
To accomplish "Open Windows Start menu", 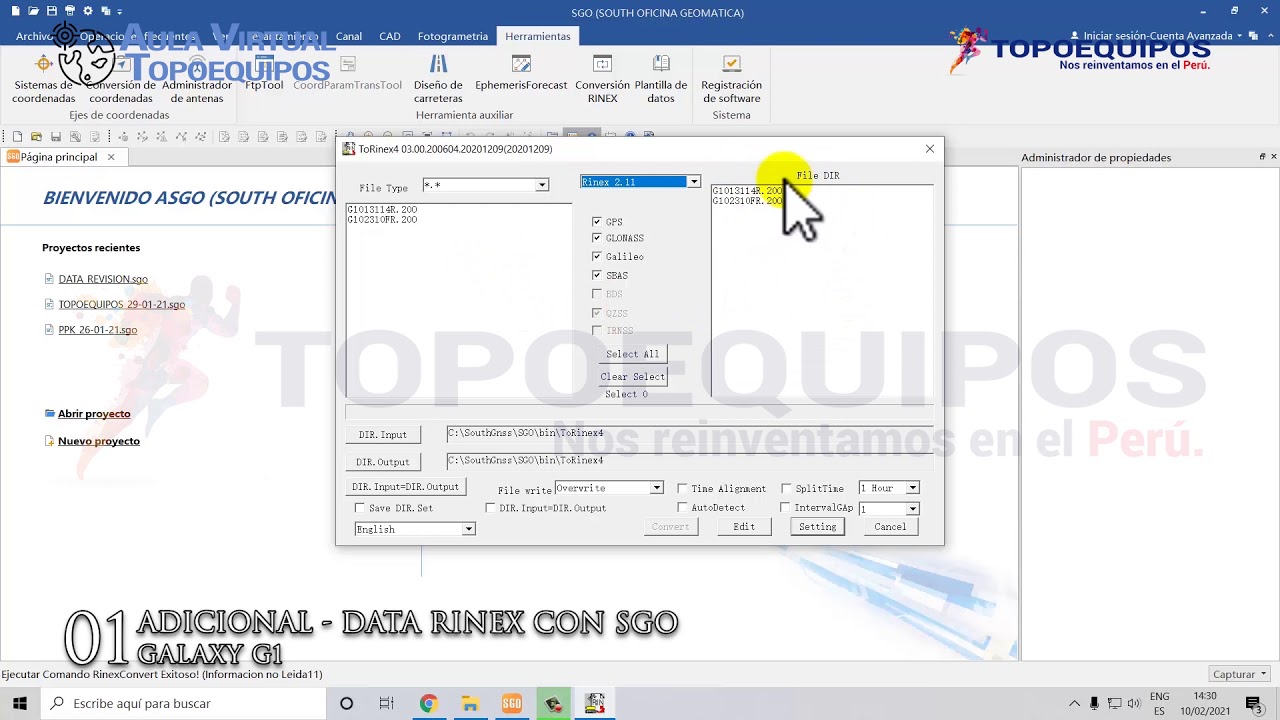I will (19, 703).
